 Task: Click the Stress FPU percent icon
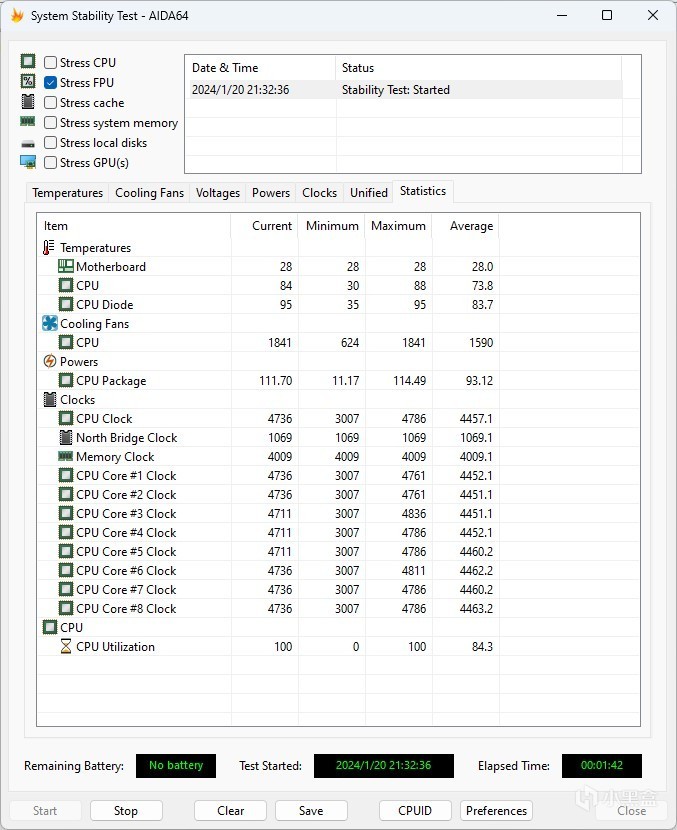click(x=28, y=81)
